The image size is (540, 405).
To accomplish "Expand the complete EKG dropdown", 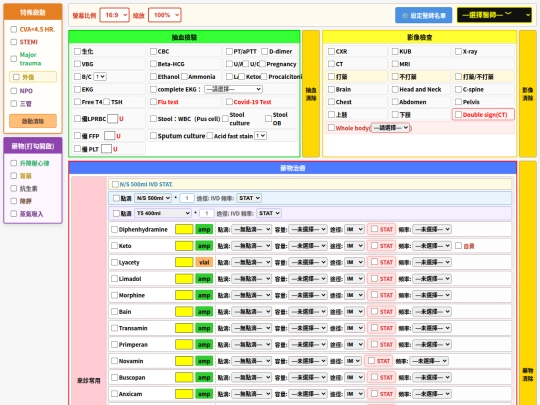I will pos(233,89).
